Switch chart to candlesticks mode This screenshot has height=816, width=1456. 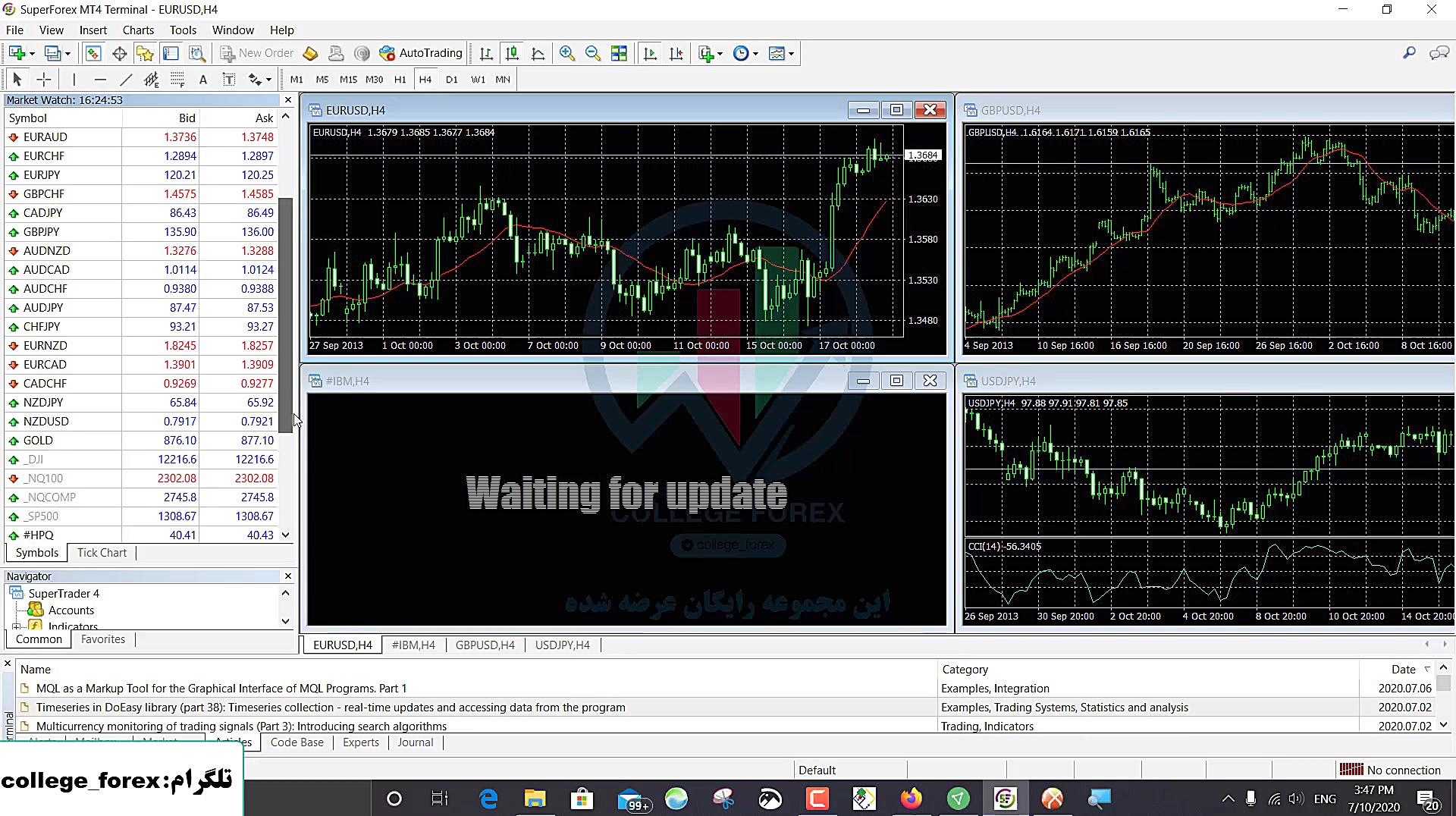[x=513, y=53]
